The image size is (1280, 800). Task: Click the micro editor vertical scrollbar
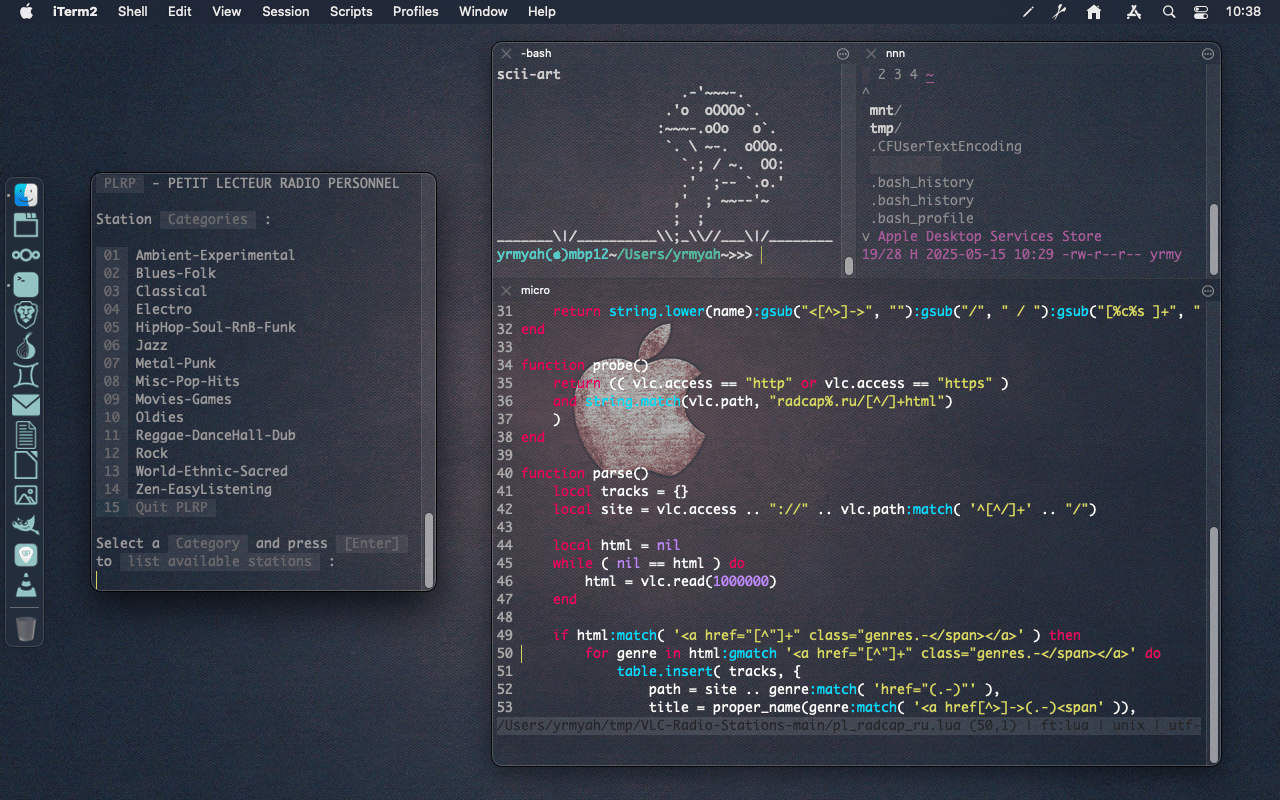click(1214, 640)
